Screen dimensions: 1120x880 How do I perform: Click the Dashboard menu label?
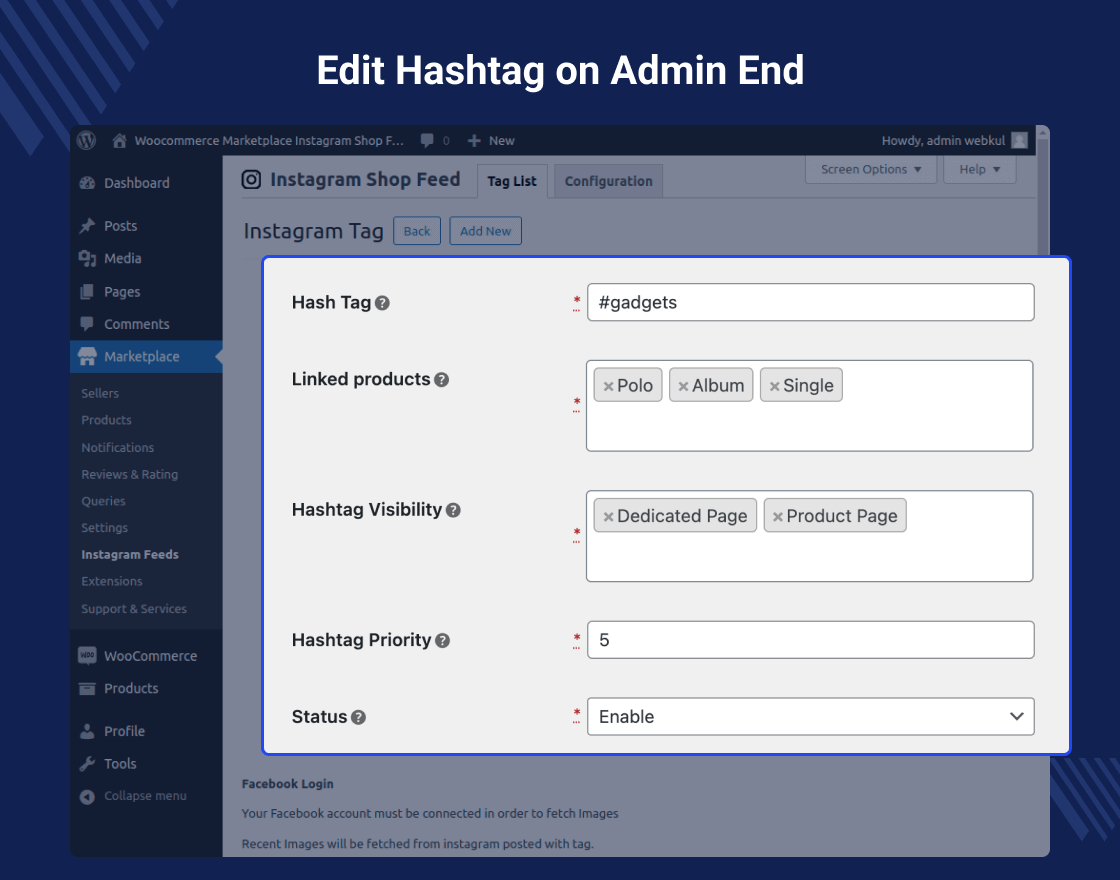(137, 183)
